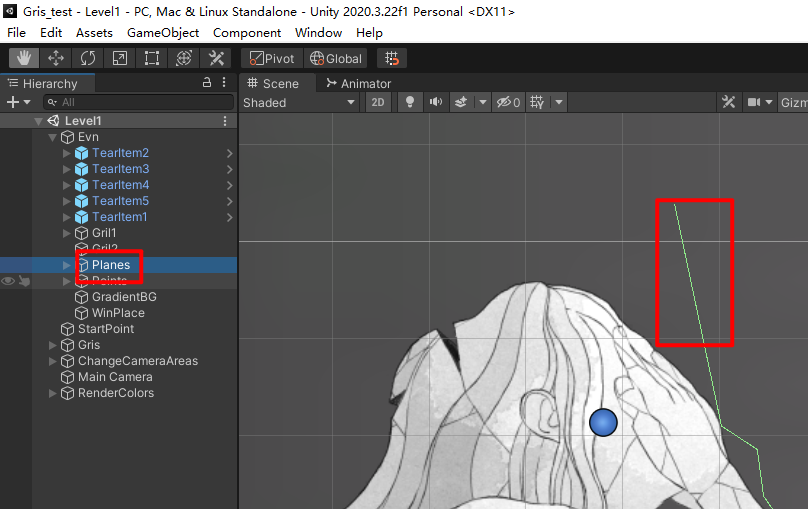Viewport: 808px width, 509px height.
Task: Open TearItem5 prefab arrow
Action: [x=229, y=201]
